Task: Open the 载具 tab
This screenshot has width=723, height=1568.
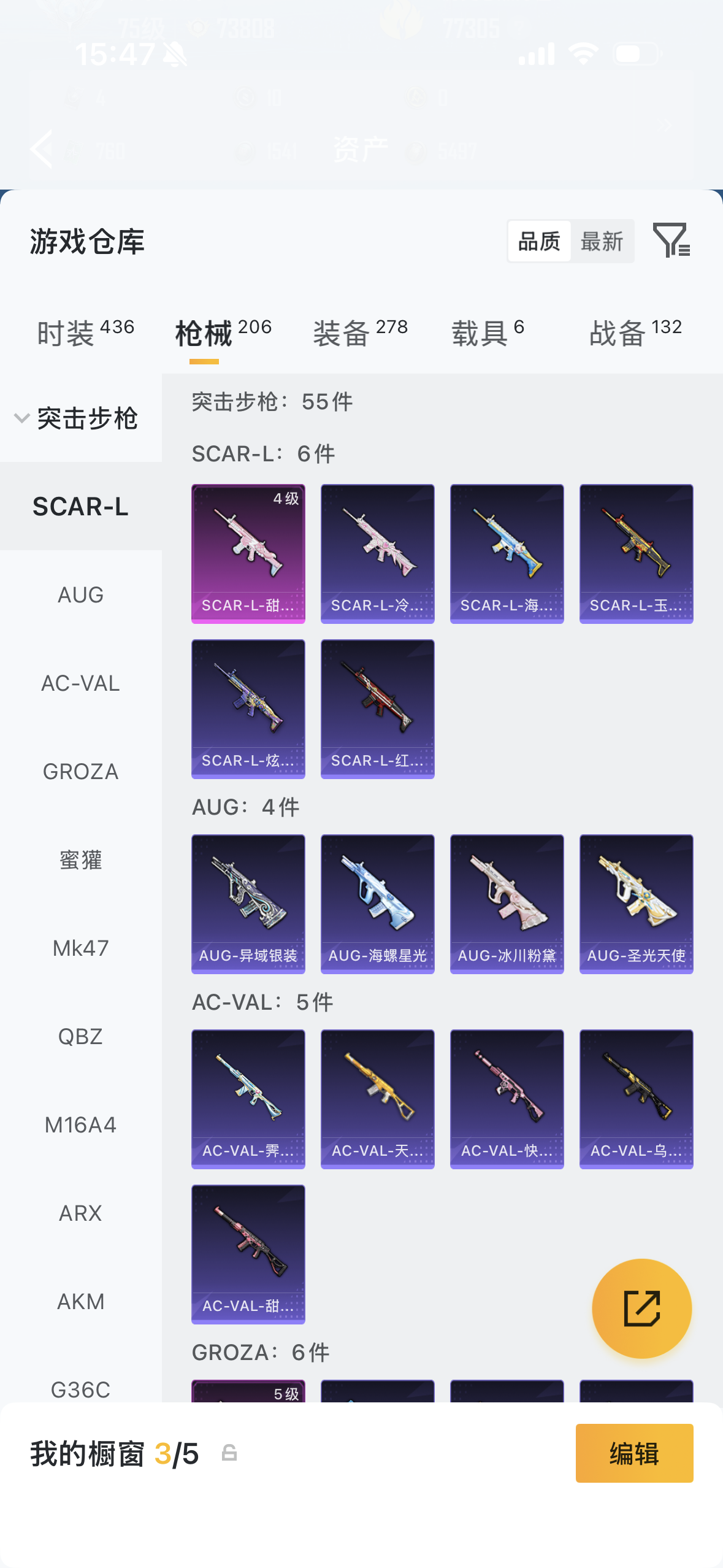Action: click(x=488, y=332)
